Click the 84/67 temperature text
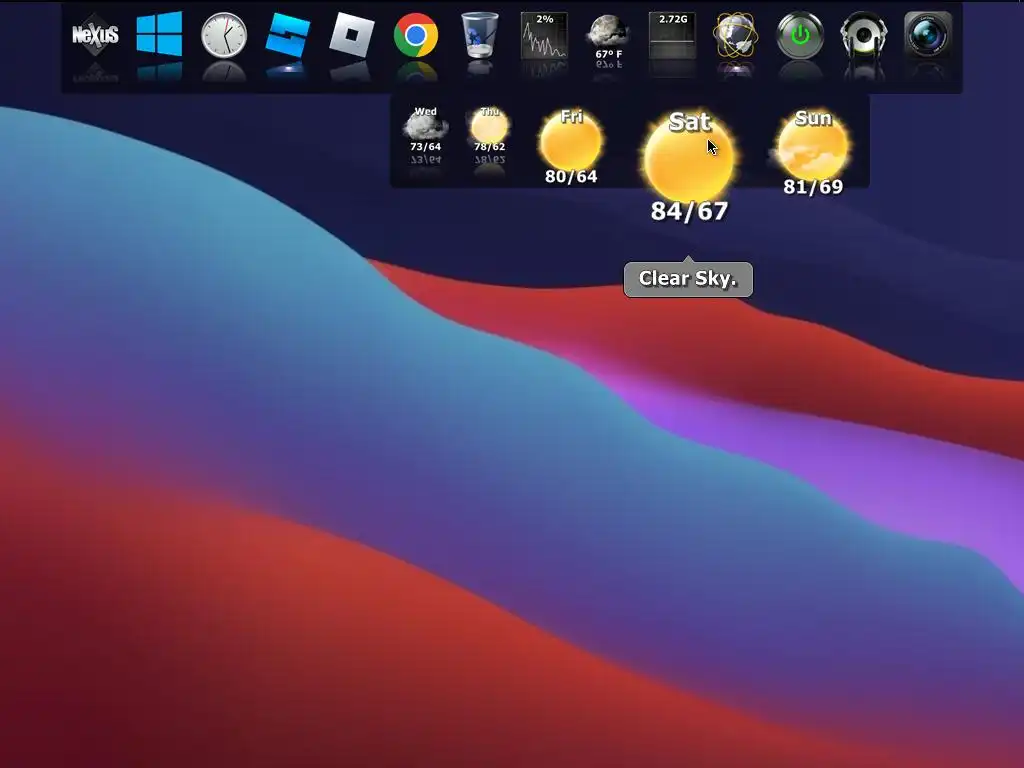The image size is (1024, 768). click(689, 211)
